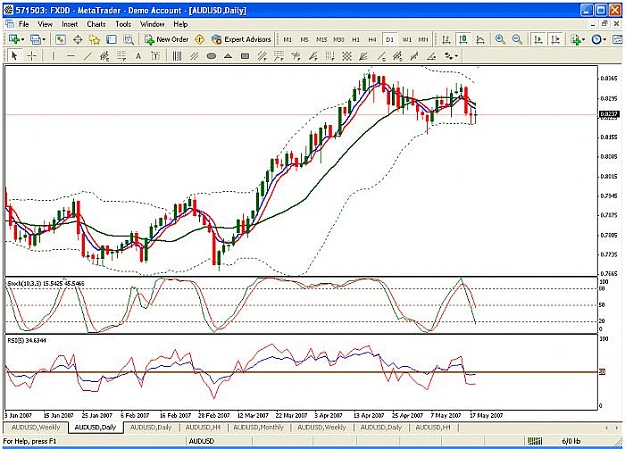
Task: Open the Data Window crosshair-target icon
Action: (x=78, y=39)
